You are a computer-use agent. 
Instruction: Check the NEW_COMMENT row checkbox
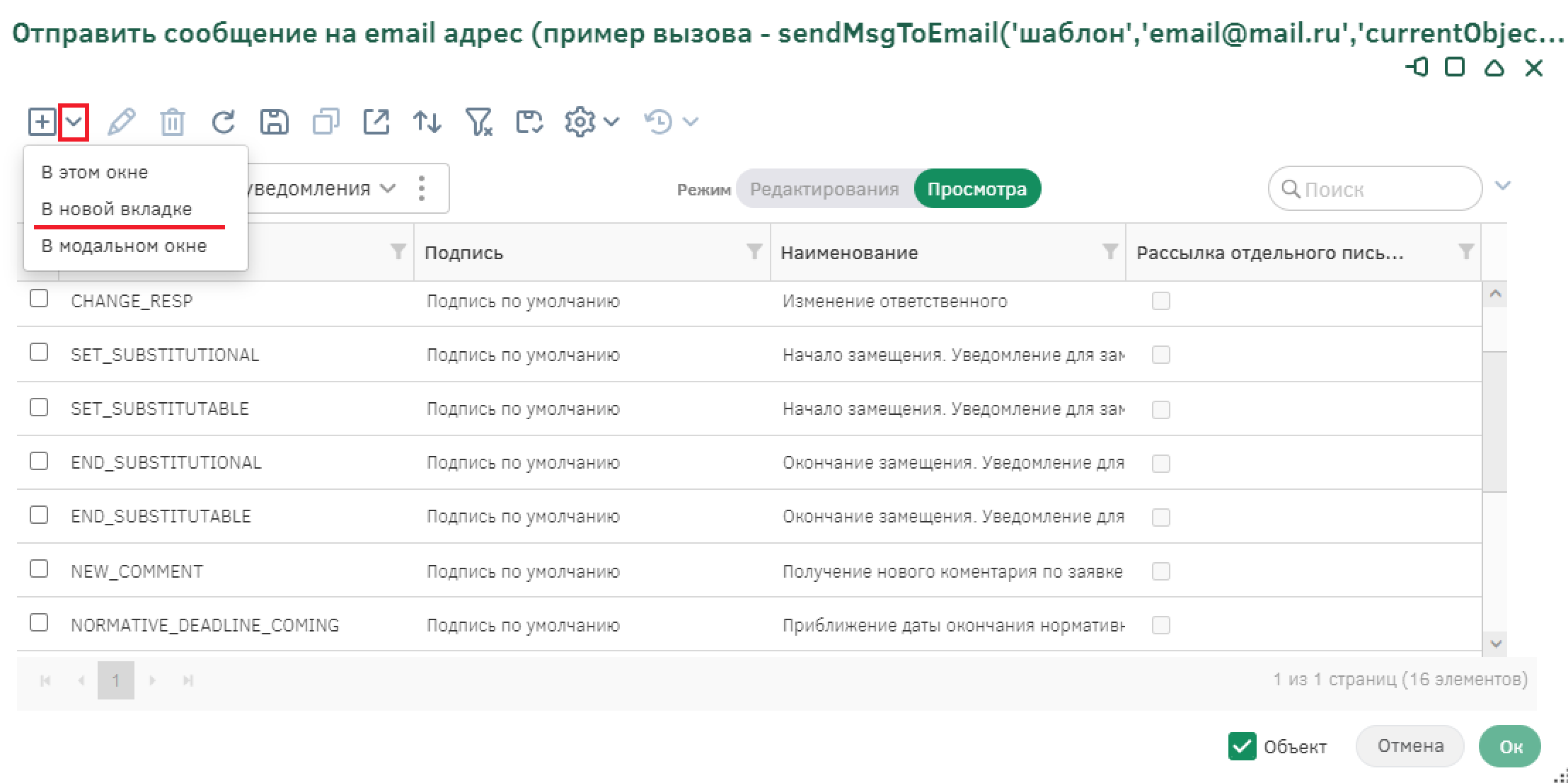tap(39, 569)
